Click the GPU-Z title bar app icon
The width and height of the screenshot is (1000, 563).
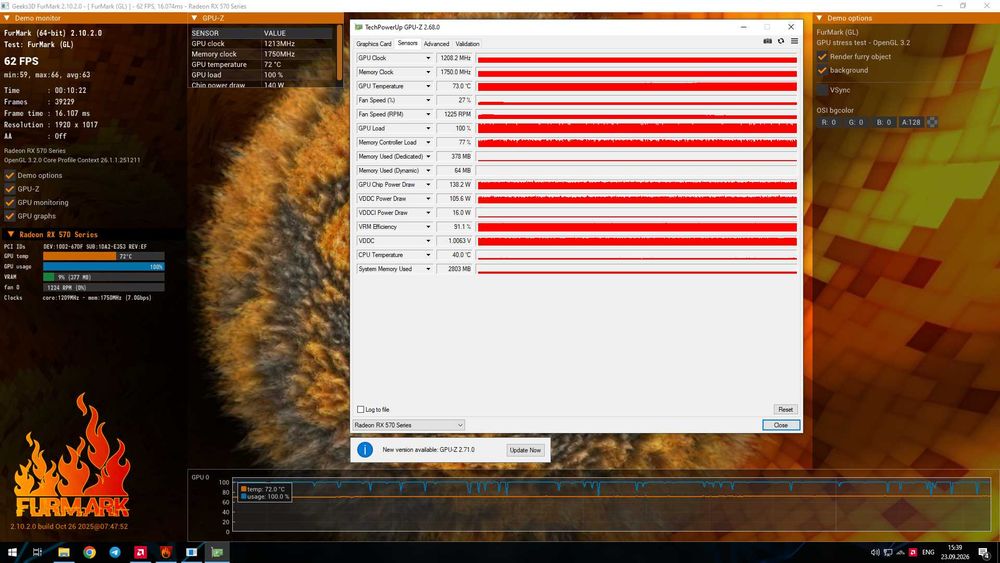coord(358,27)
